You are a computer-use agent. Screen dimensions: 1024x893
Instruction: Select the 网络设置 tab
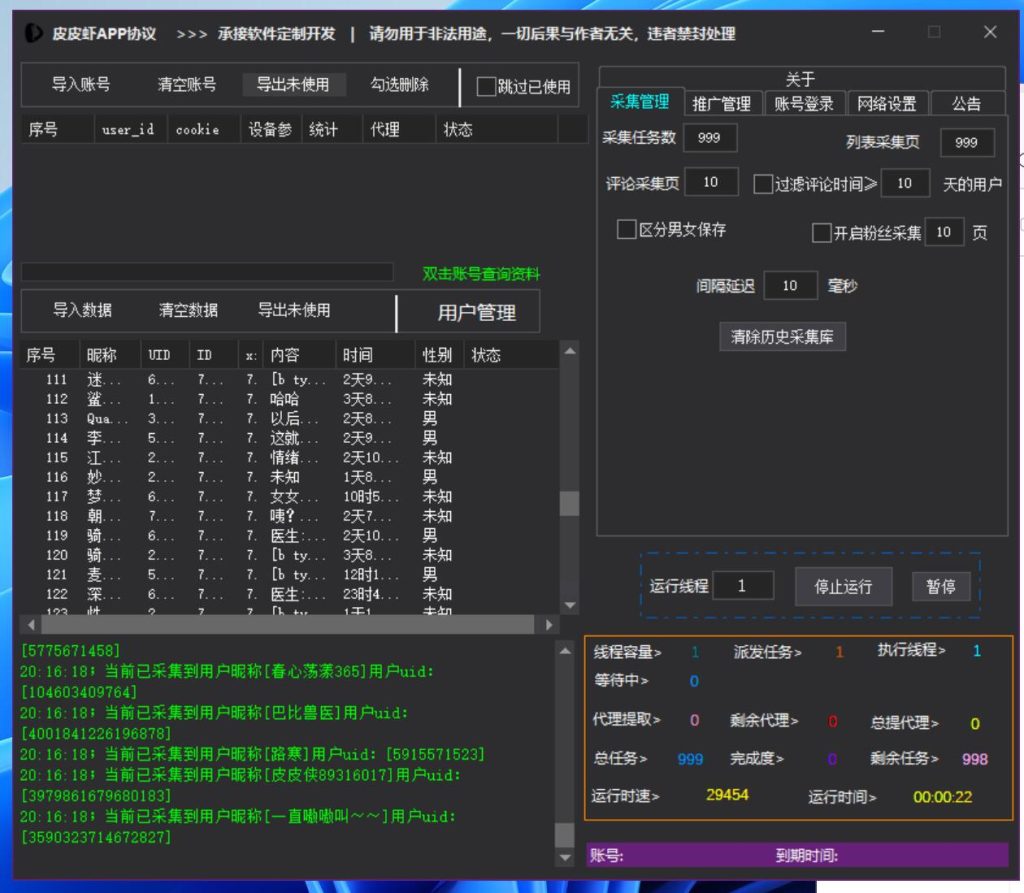pos(886,104)
